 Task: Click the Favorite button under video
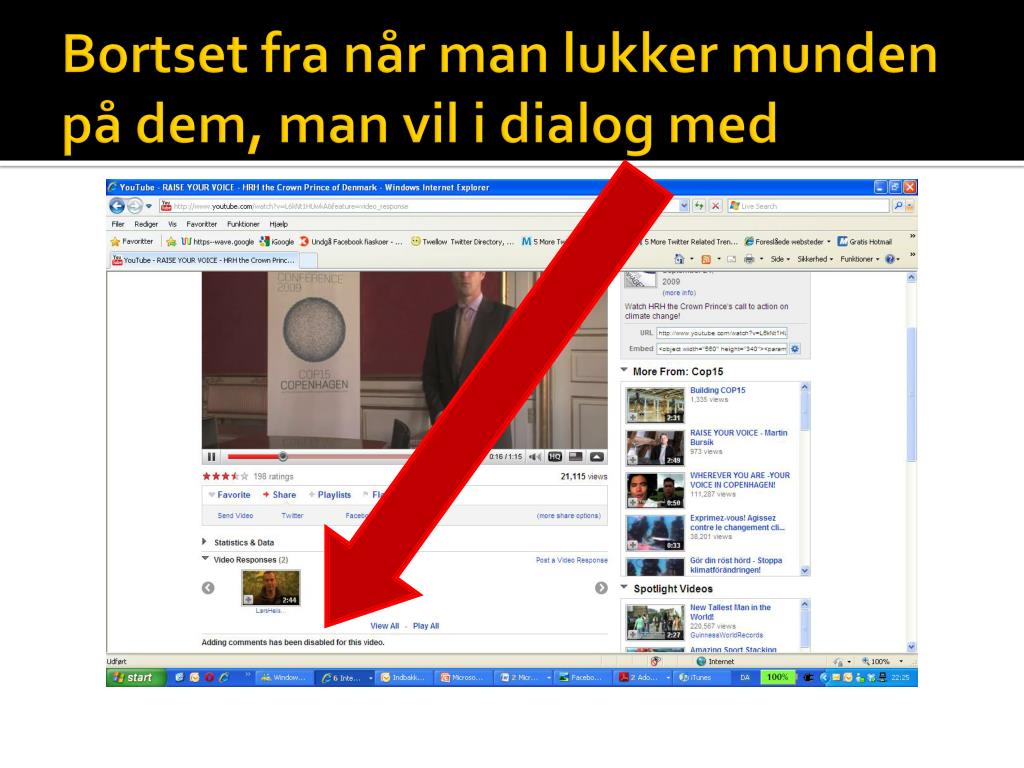(x=229, y=495)
